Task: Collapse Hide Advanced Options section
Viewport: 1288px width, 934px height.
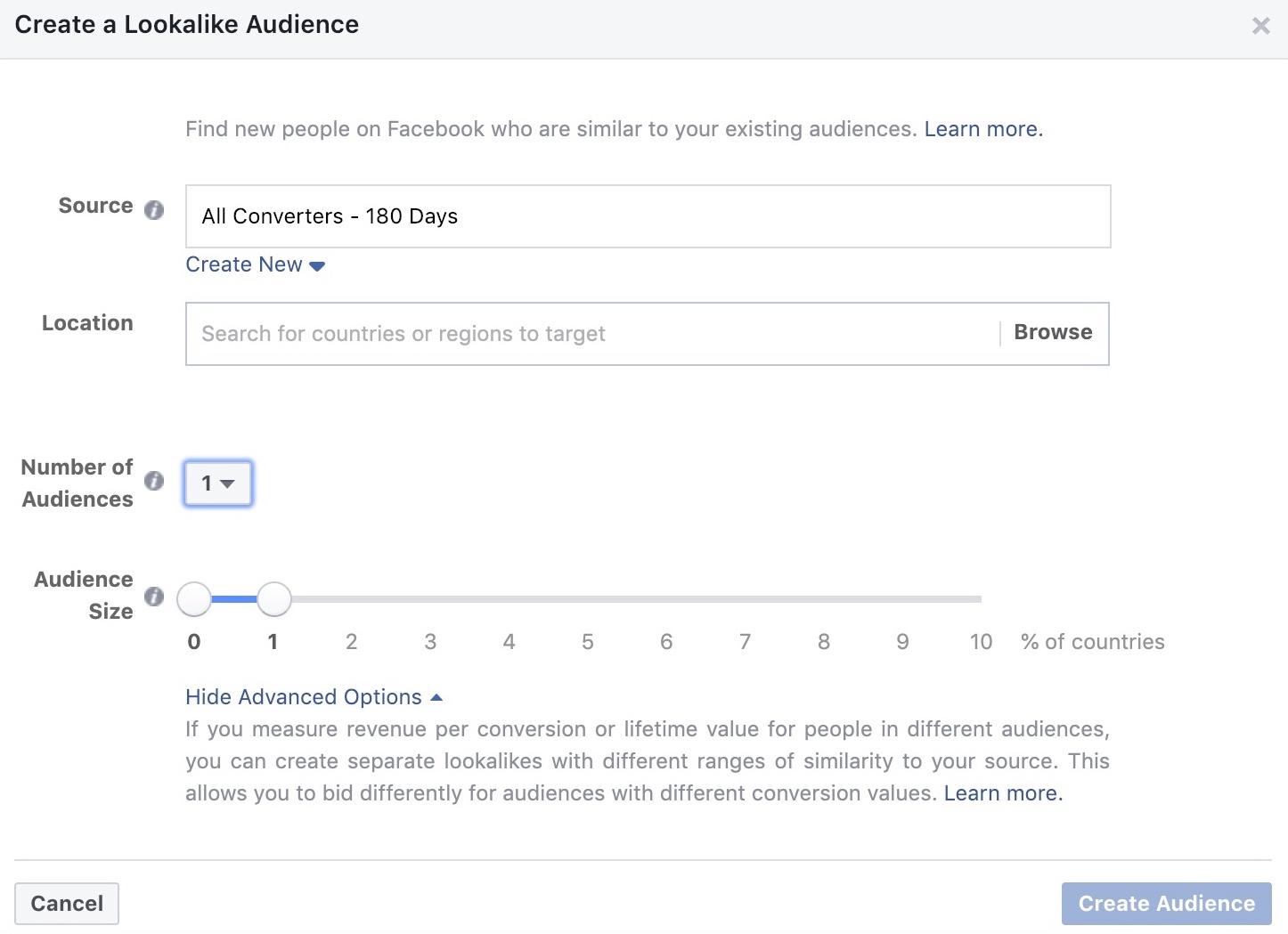Action: coord(314,697)
